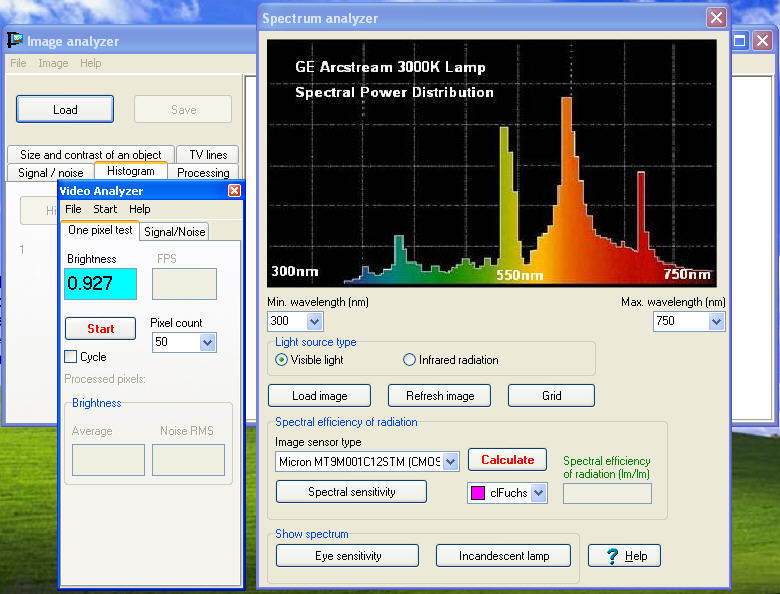This screenshot has height=594, width=780.
Task: Close the Image analyzer window
Action: (x=762, y=40)
